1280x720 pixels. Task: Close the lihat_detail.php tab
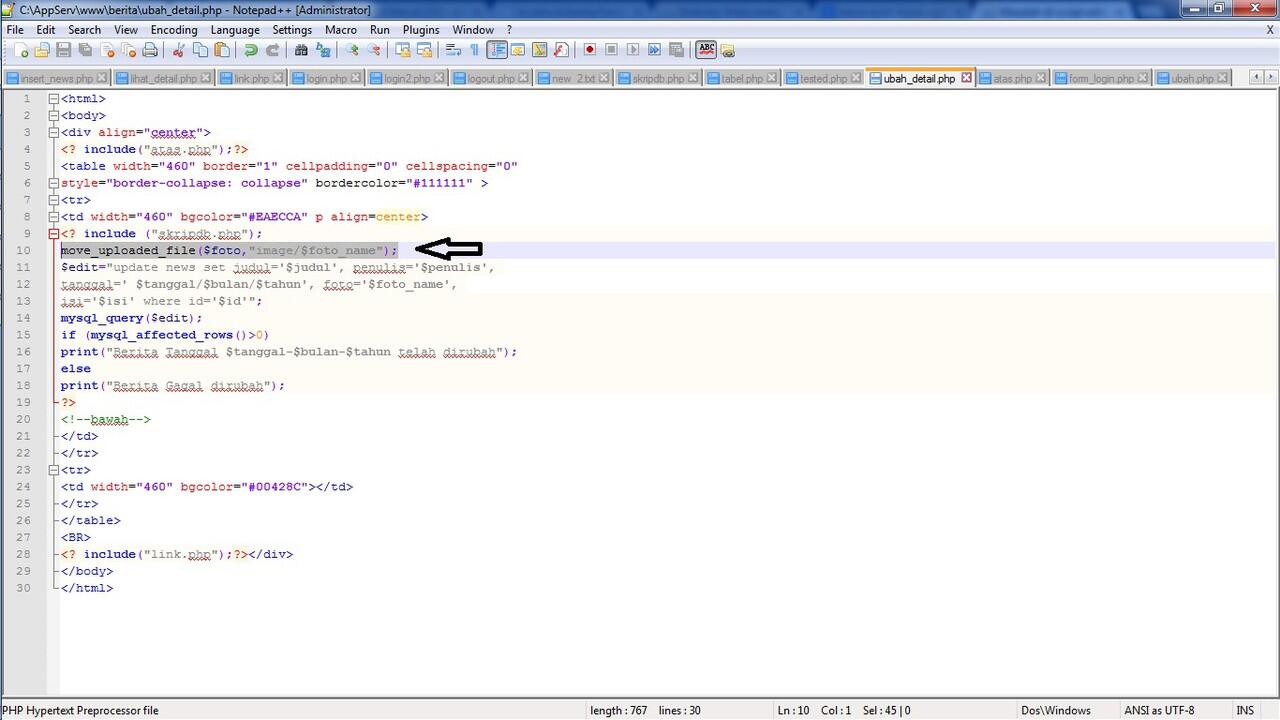[x=205, y=78]
